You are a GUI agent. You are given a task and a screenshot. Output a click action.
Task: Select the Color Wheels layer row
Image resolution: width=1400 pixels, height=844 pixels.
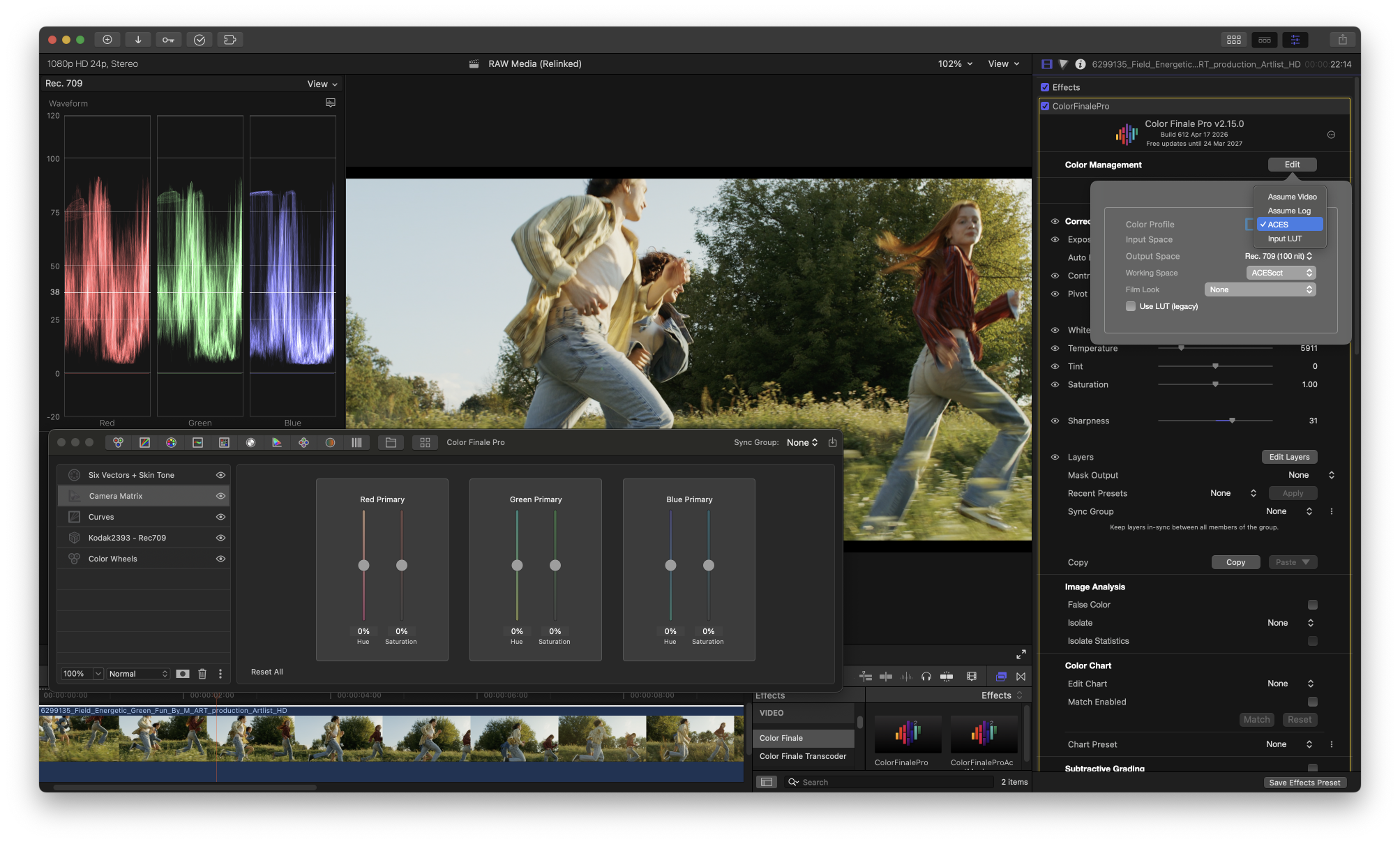(144, 559)
